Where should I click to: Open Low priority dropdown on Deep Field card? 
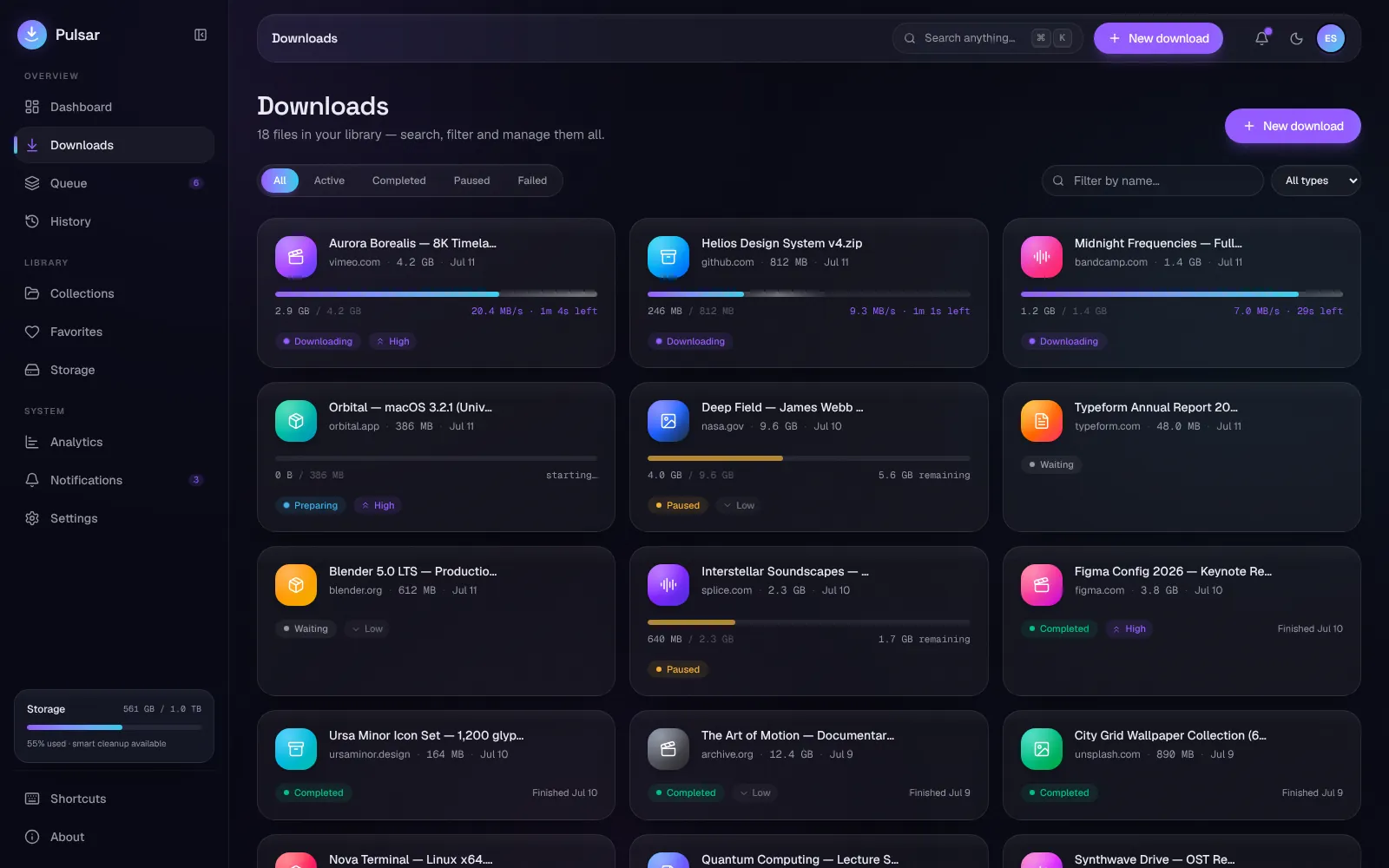pyautogui.click(x=739, y=505)
